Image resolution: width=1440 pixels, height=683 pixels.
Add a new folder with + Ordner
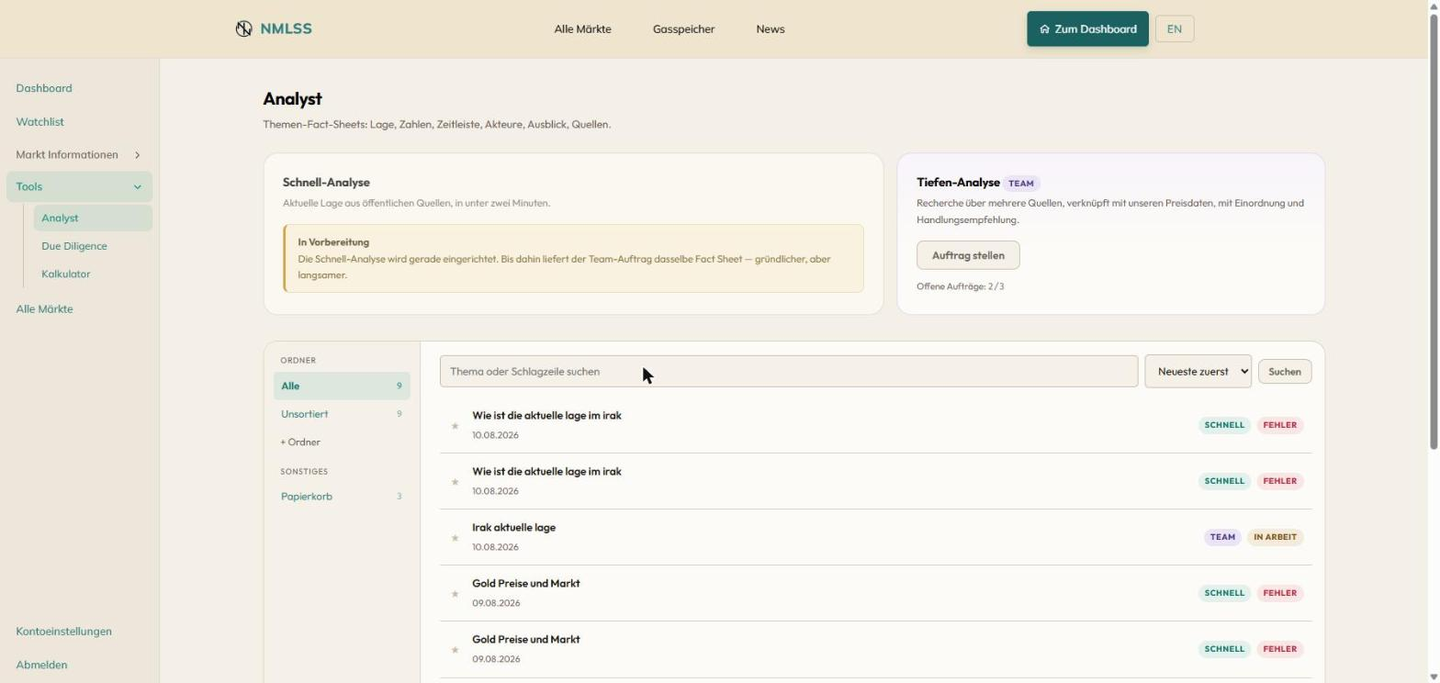301,442
